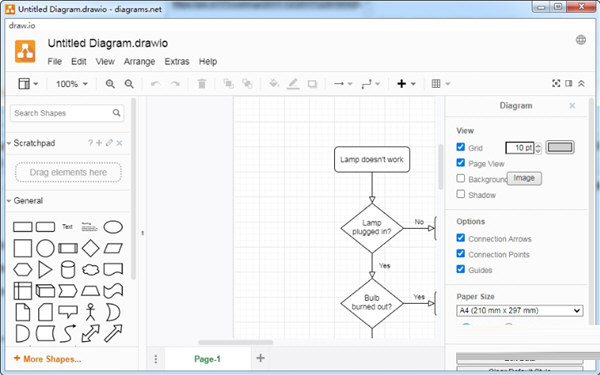This screenshot has width=600, height=375.
Task: Toggle the Page View checkbox
Action: pyautogui.click(x=461, y=163)
